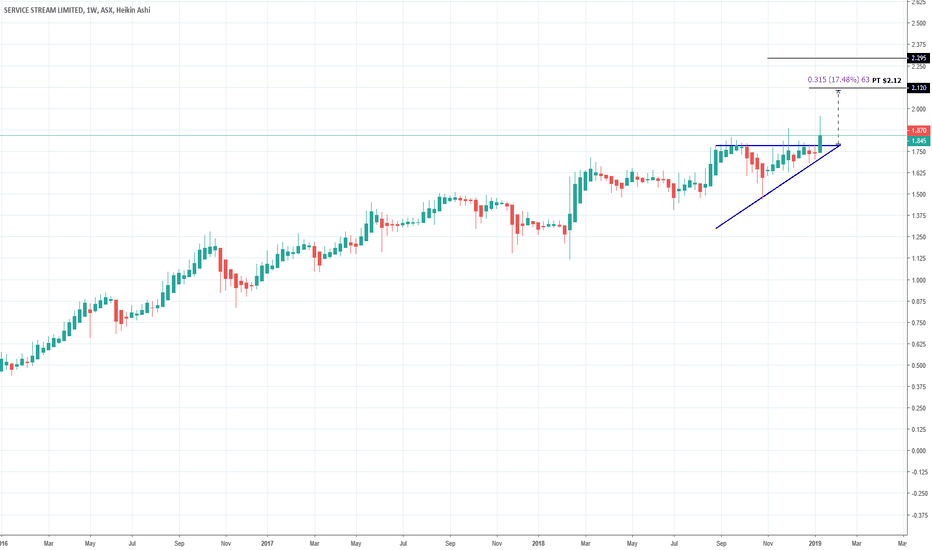Click the 0.375 price axis value
The image size is (932, 550).
[918, 387]
